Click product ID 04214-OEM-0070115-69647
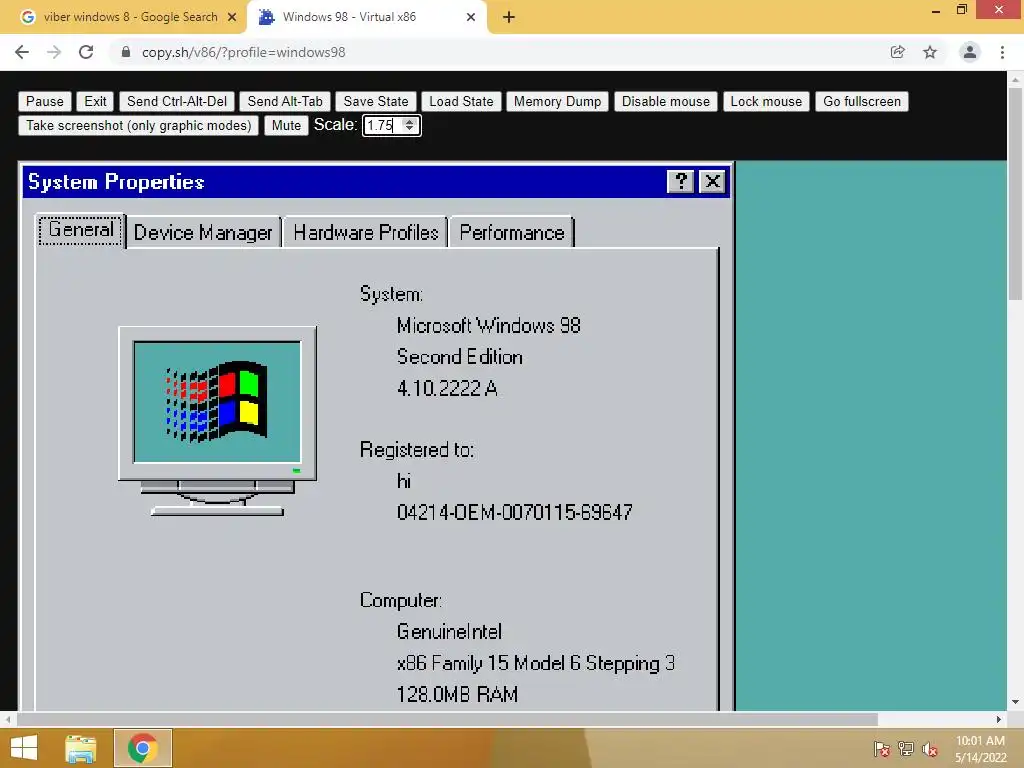This screenshot has width=1024, height=768. pos(515,512)
